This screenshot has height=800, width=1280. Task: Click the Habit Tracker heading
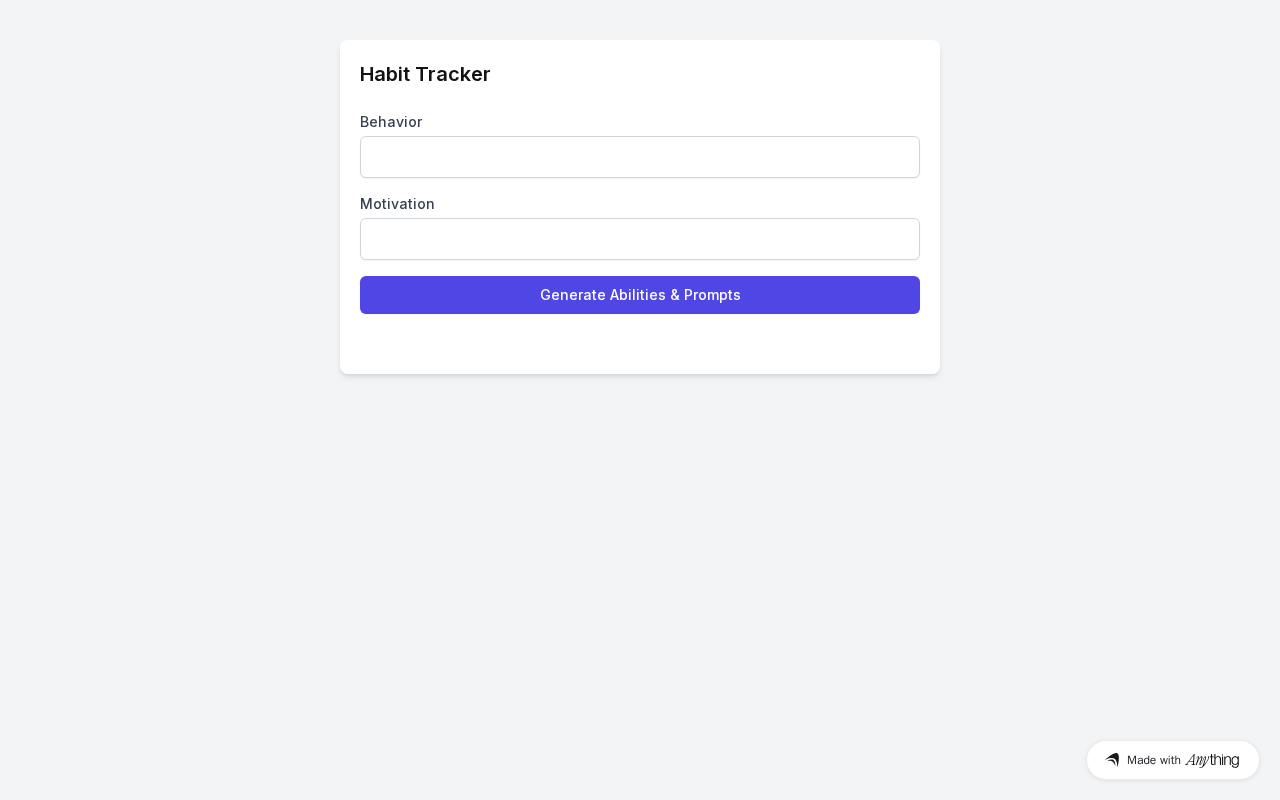click(x=425, y=74)
